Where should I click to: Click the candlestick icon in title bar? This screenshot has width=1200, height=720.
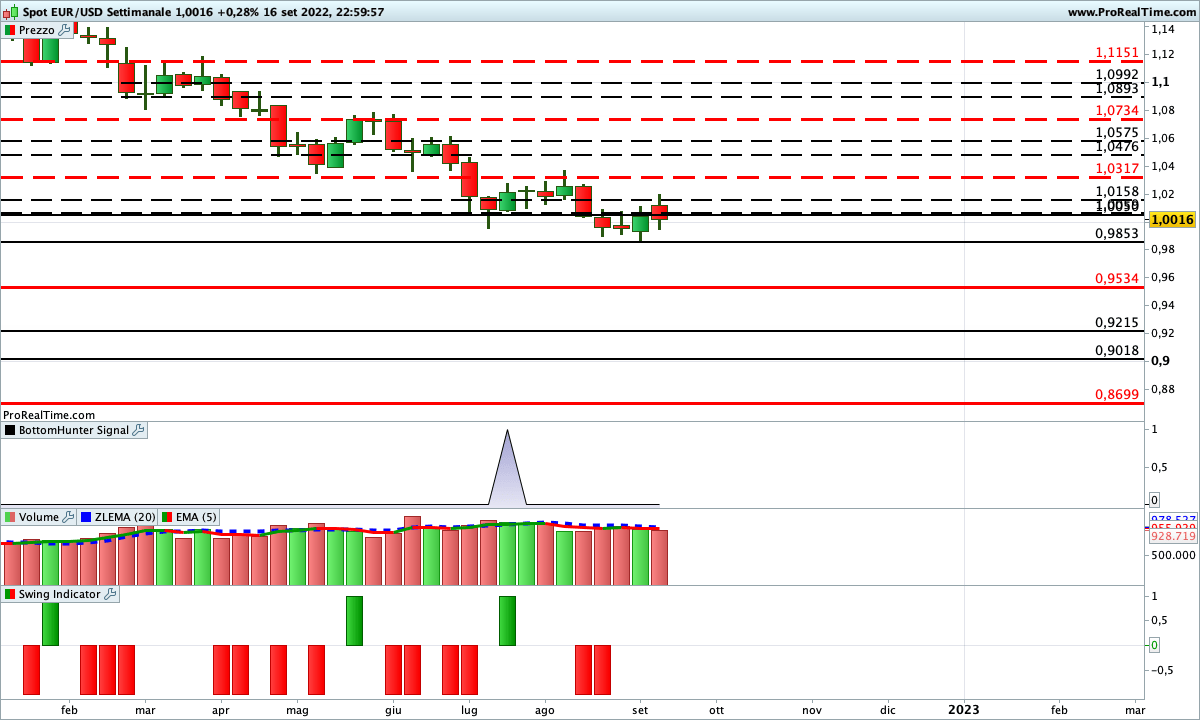(11, 12)
